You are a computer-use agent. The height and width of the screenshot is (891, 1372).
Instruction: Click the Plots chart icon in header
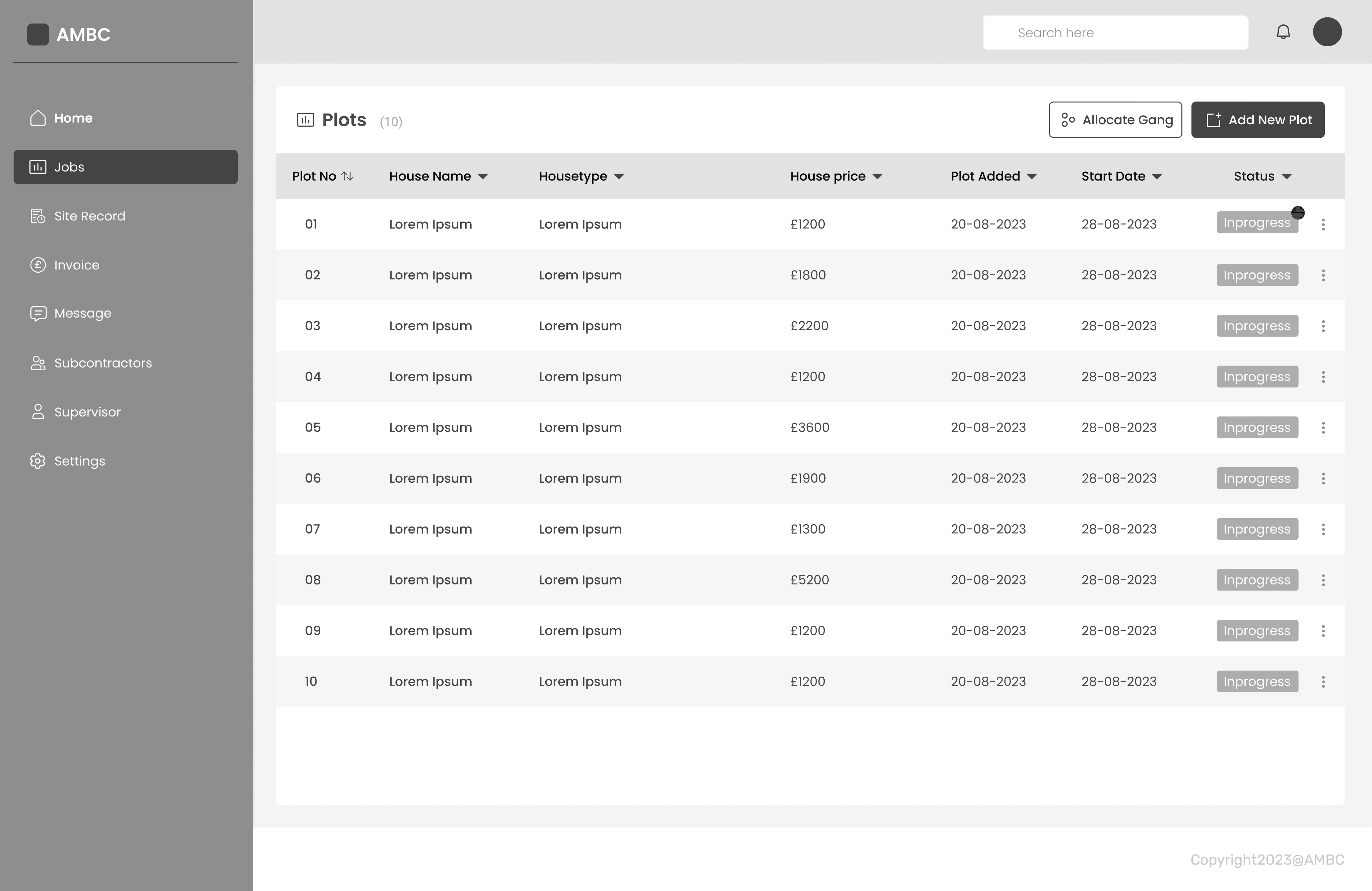click(305, 120)
